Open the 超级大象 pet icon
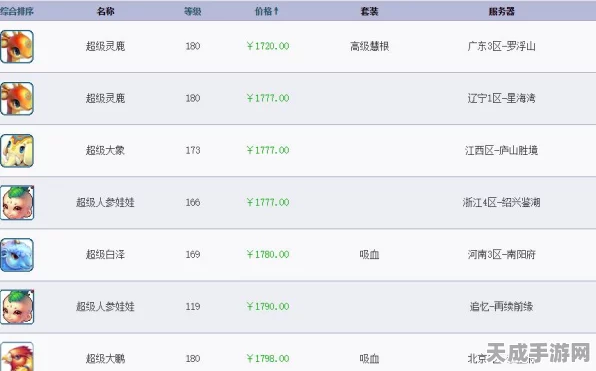Viewport: 596px width, 371px height. tap(17, 151)
